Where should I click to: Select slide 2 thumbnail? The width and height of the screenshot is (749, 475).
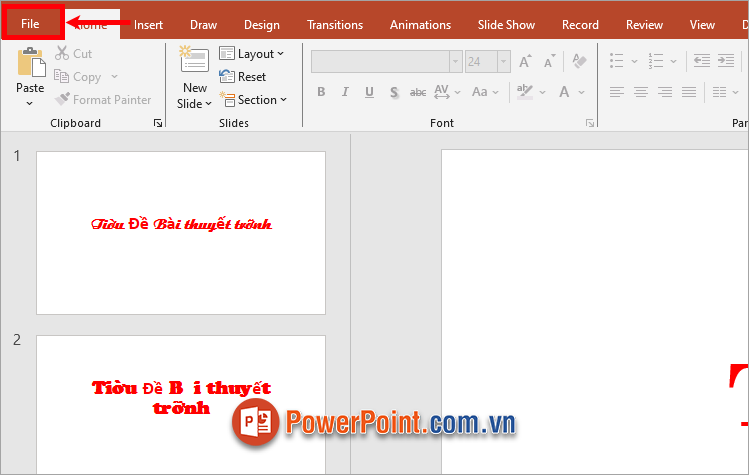click(181, 404)
